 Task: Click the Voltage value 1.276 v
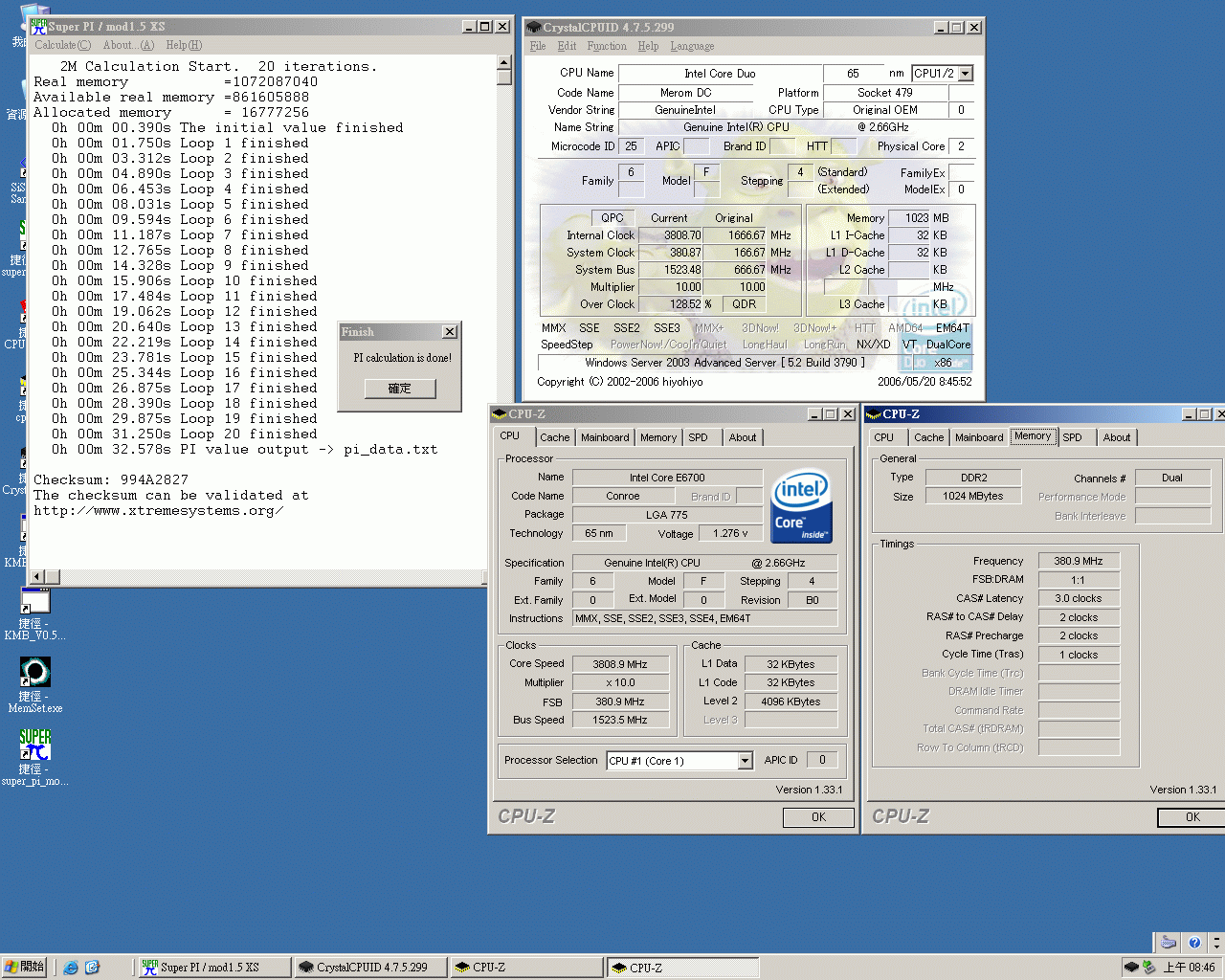(x=731, y=534)
